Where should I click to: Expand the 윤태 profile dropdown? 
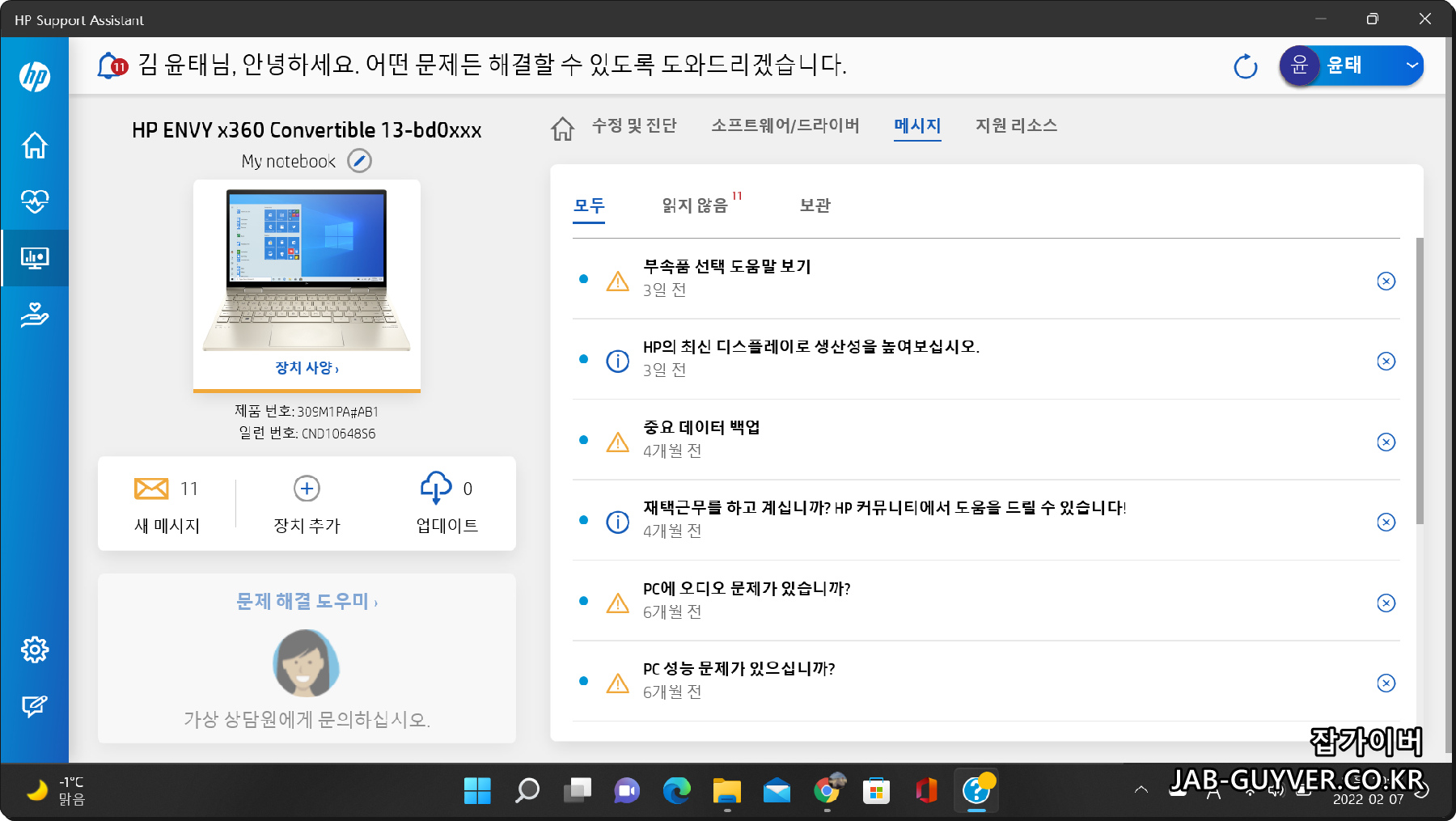pyautogui.click(x=1412, y=66)
